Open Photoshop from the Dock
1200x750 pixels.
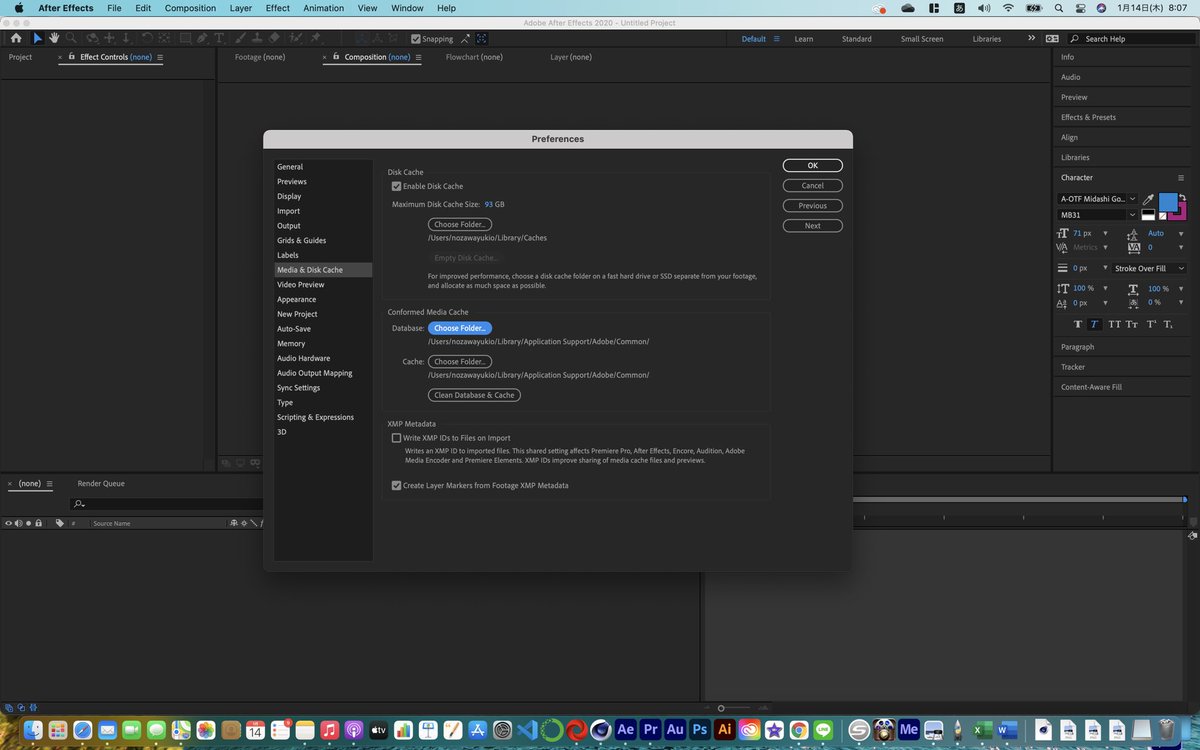coord(700,729)
